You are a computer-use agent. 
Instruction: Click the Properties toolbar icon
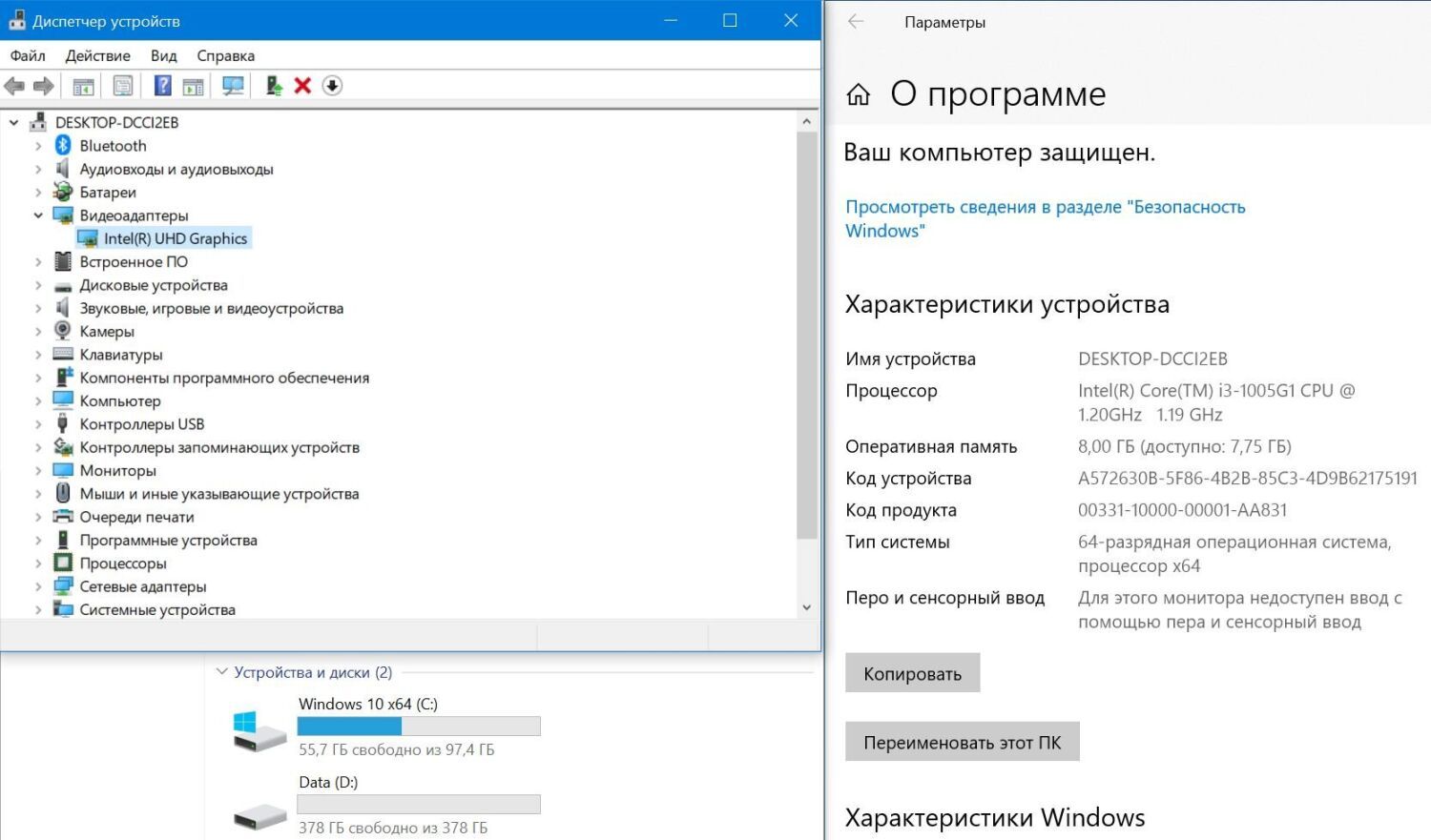pyautogui.click(x=123, y=86)
